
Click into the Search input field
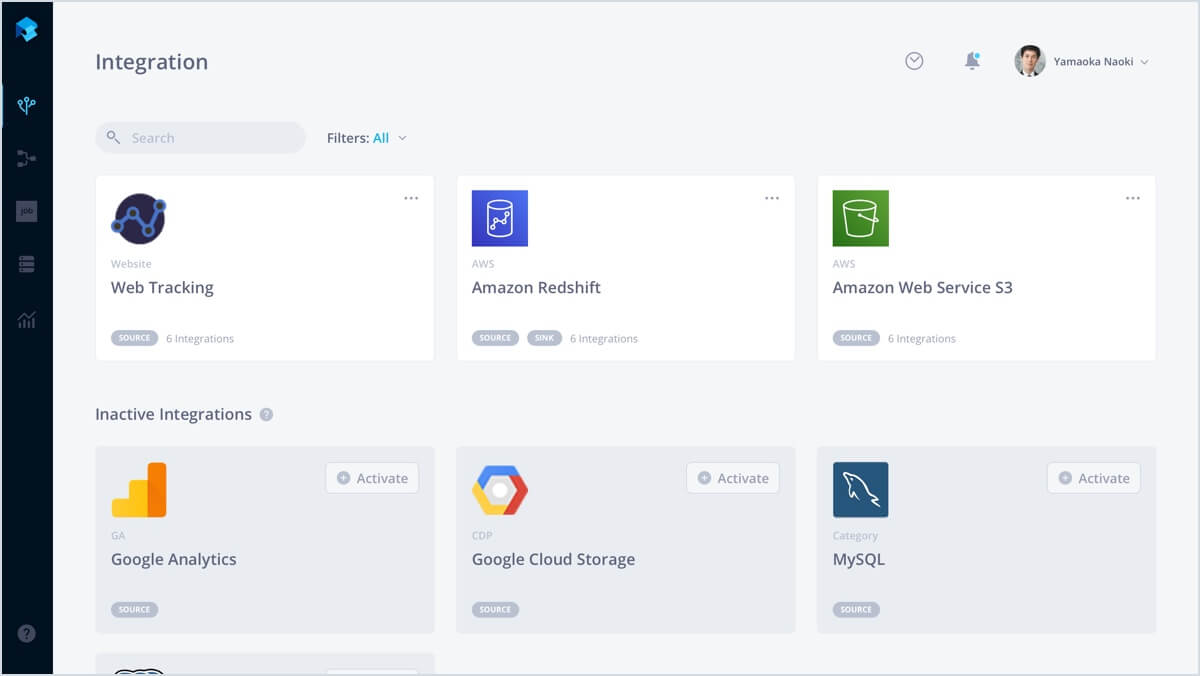tap(210, 138)
